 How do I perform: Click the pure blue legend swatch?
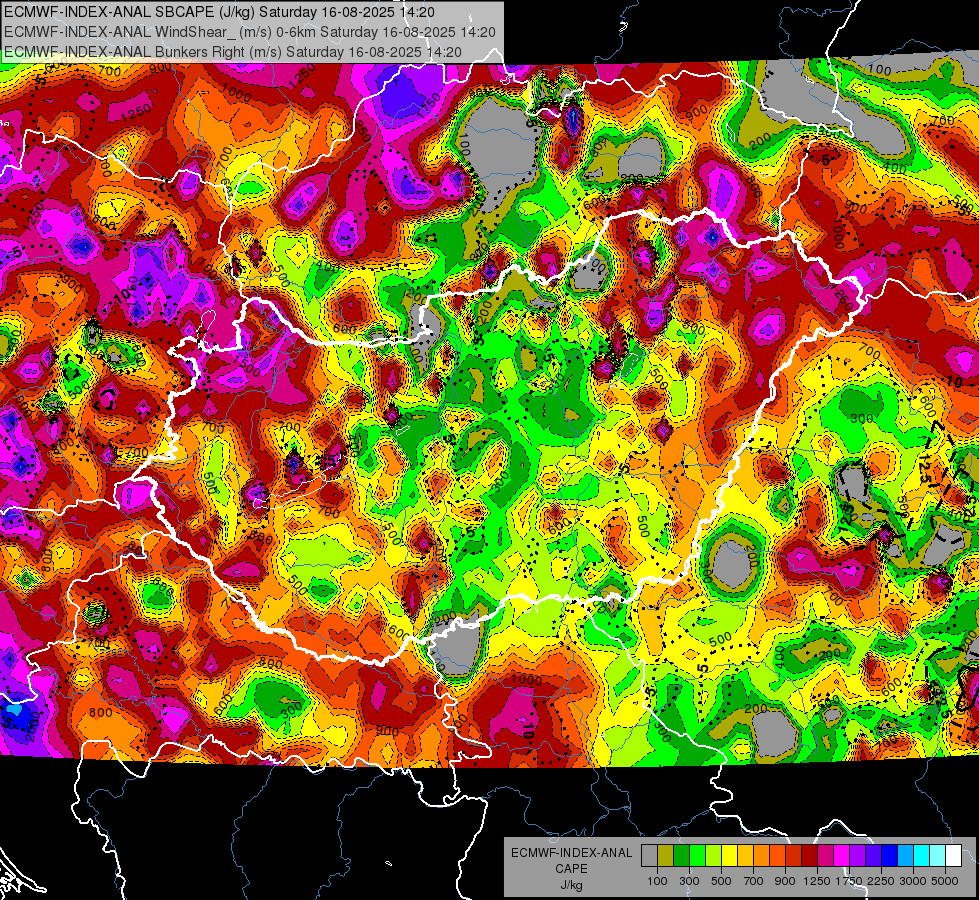tap(890, 856)
